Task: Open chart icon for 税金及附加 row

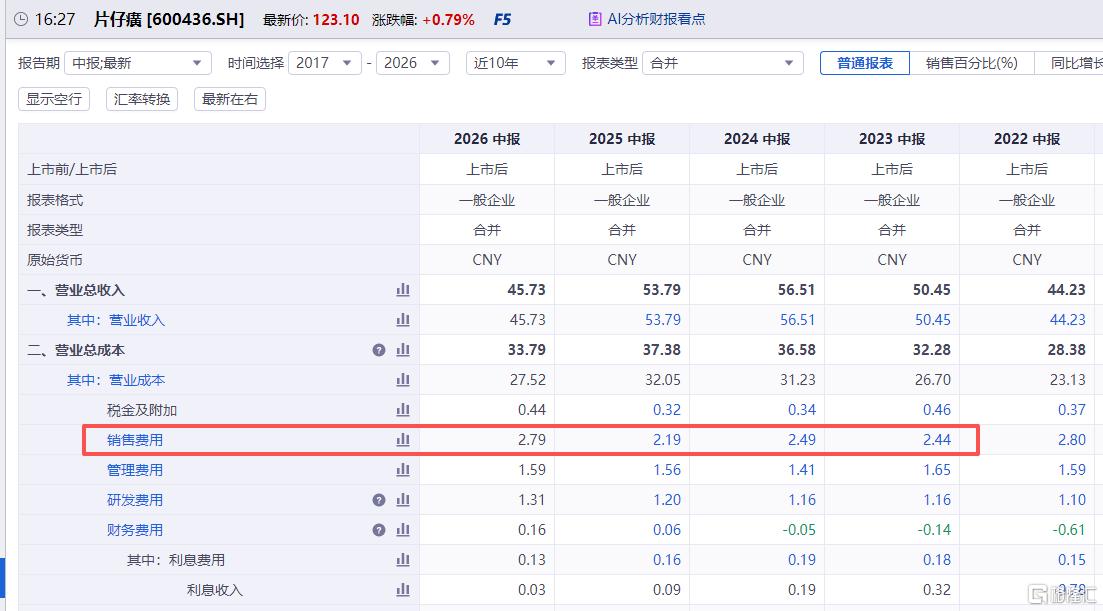Action: [403, 410]
